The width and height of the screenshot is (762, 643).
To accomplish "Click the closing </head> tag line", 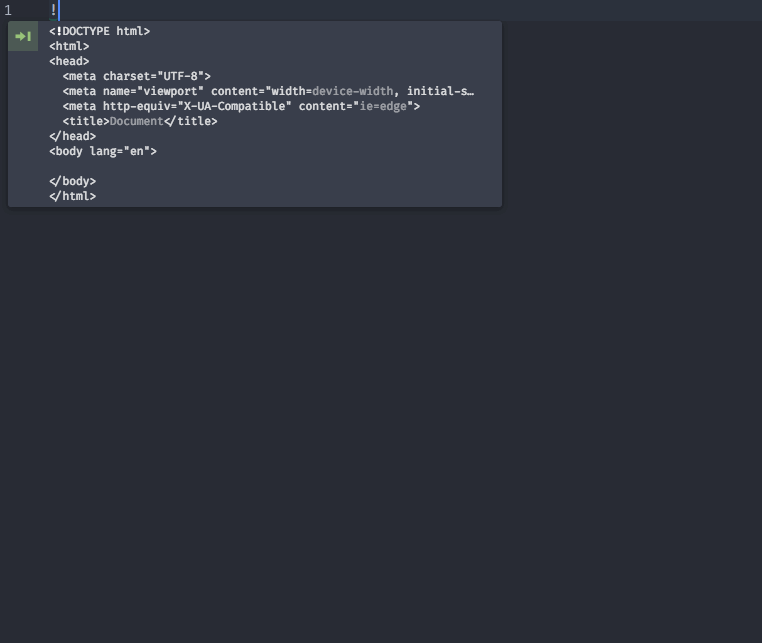I will pyautogui.click(x=72, y=137).
